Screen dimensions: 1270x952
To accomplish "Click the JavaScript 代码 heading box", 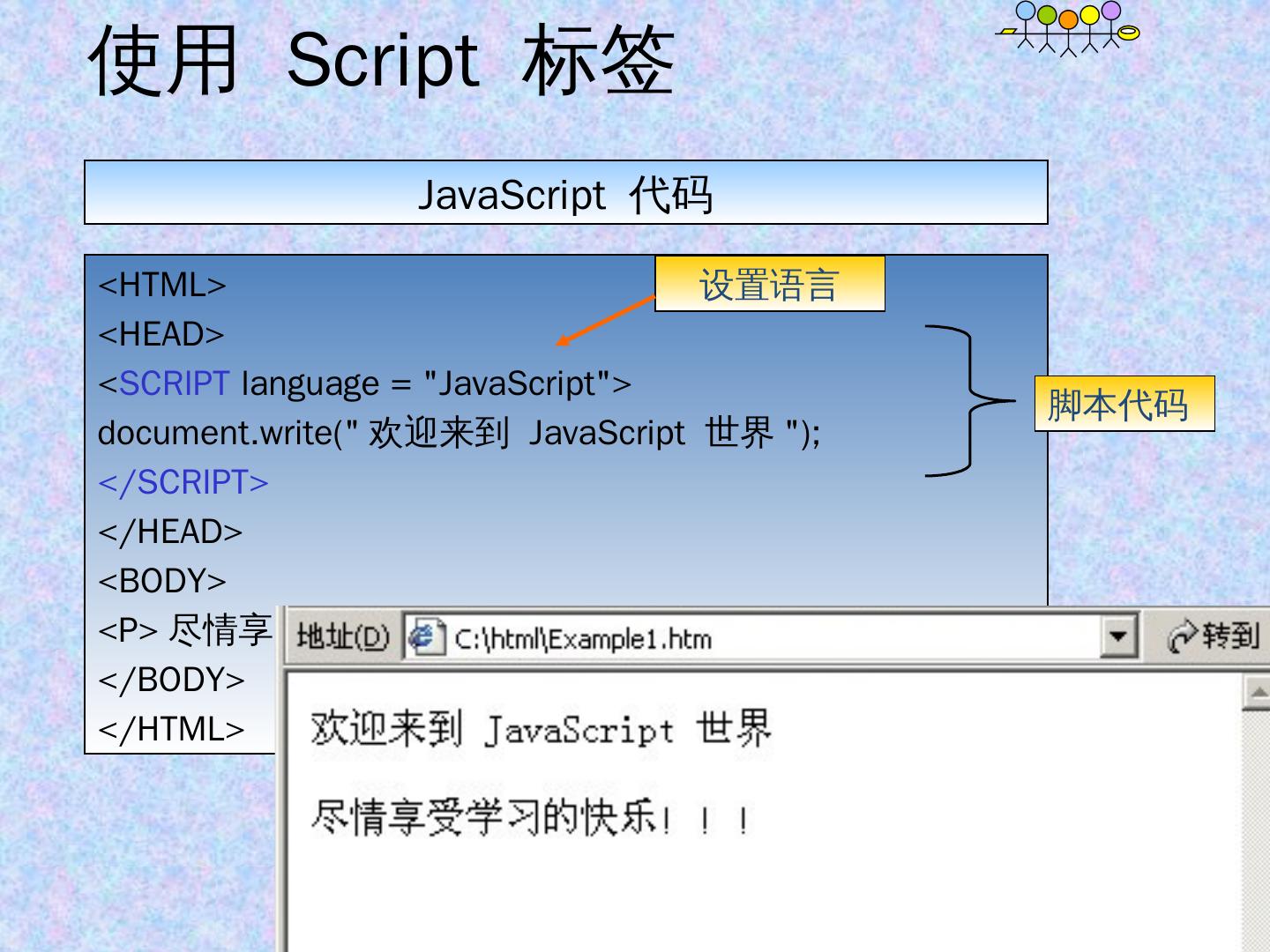I will coord(566,192).
